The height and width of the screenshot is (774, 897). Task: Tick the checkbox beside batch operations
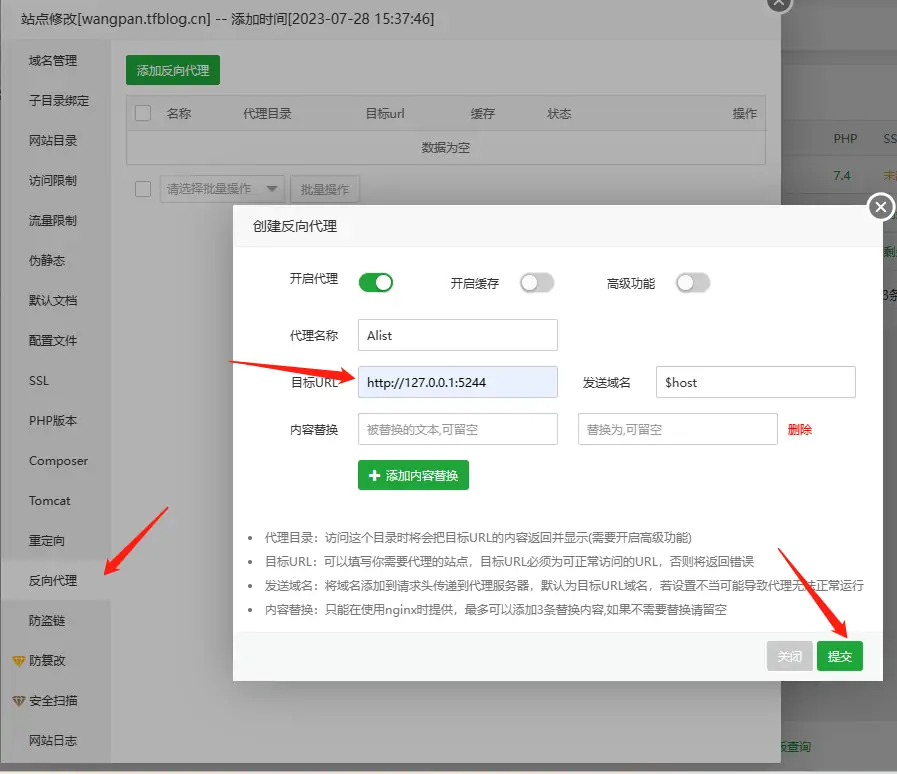[x=141, y=189]
